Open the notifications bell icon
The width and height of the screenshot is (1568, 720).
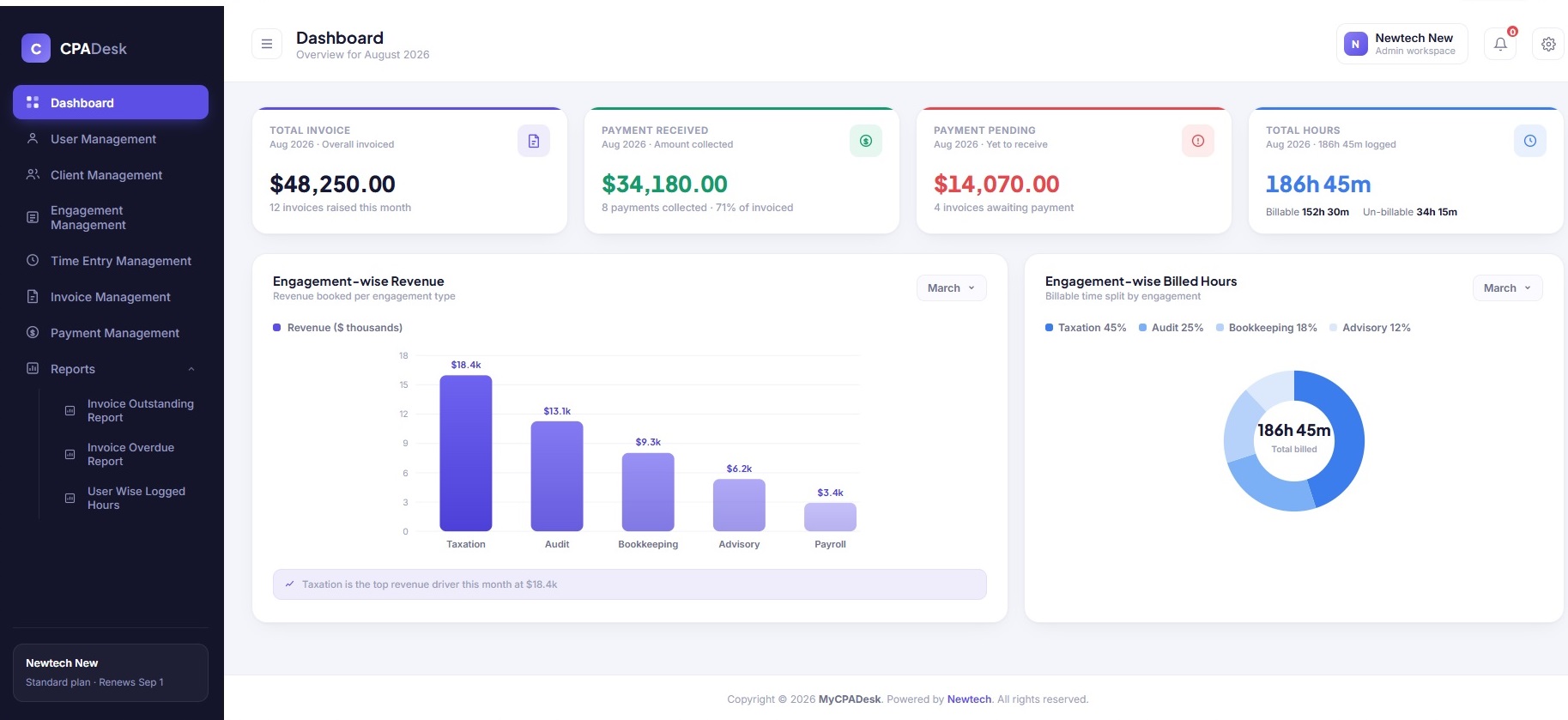(1500, 44)
